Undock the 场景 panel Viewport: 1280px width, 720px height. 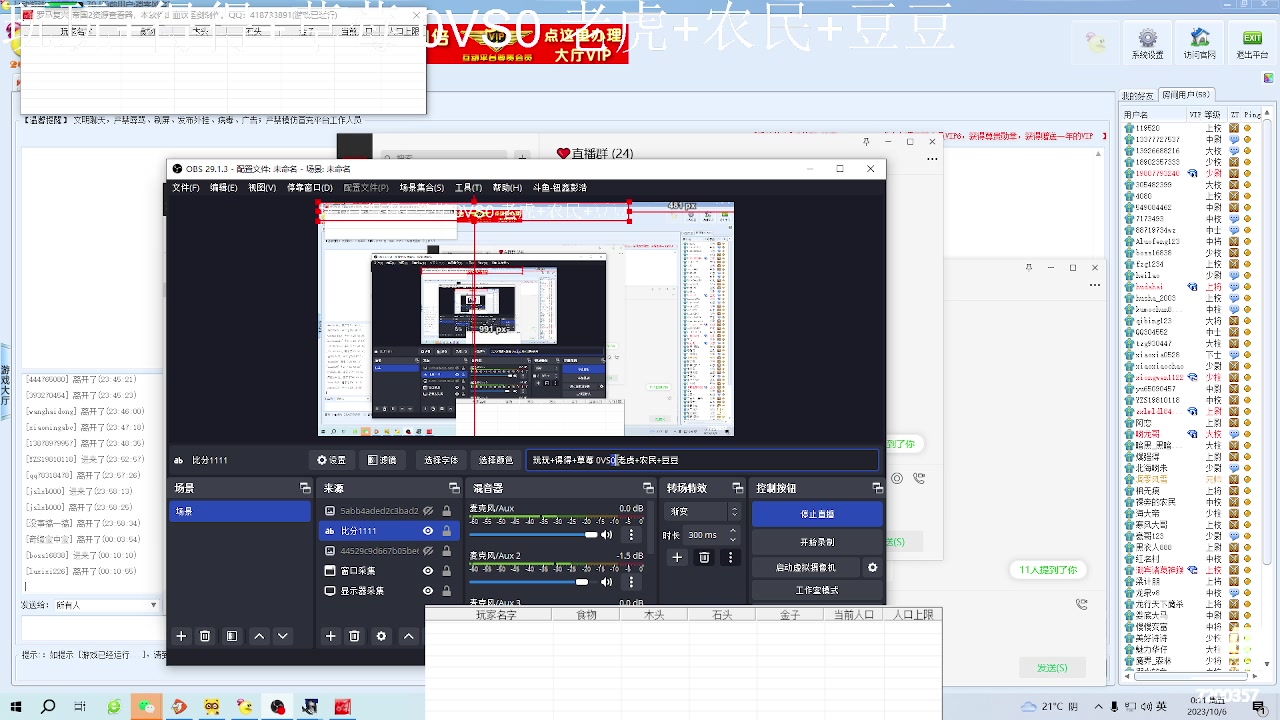305,488
